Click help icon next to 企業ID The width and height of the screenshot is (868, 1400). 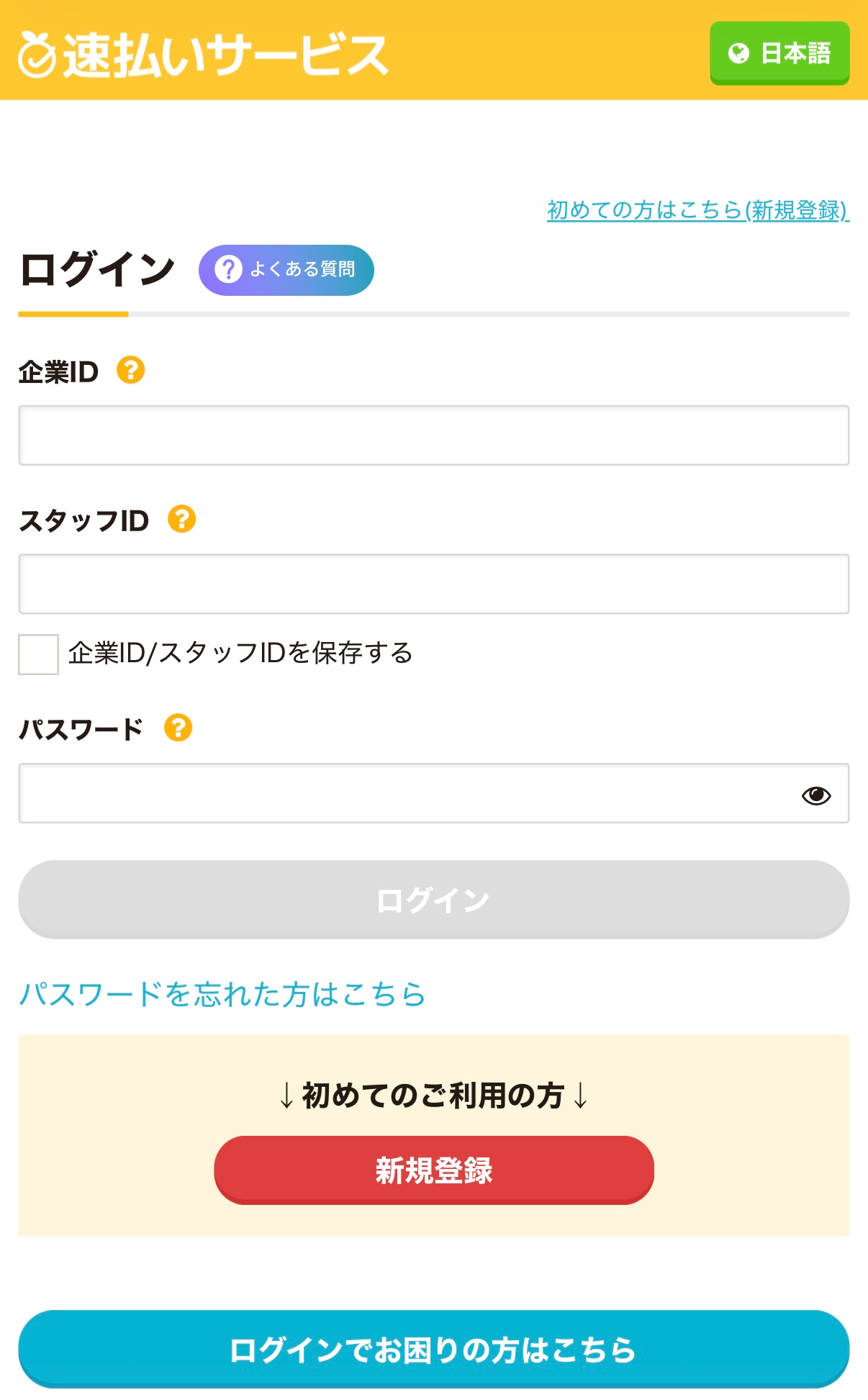pyautogui.click(x=131, y=370)
